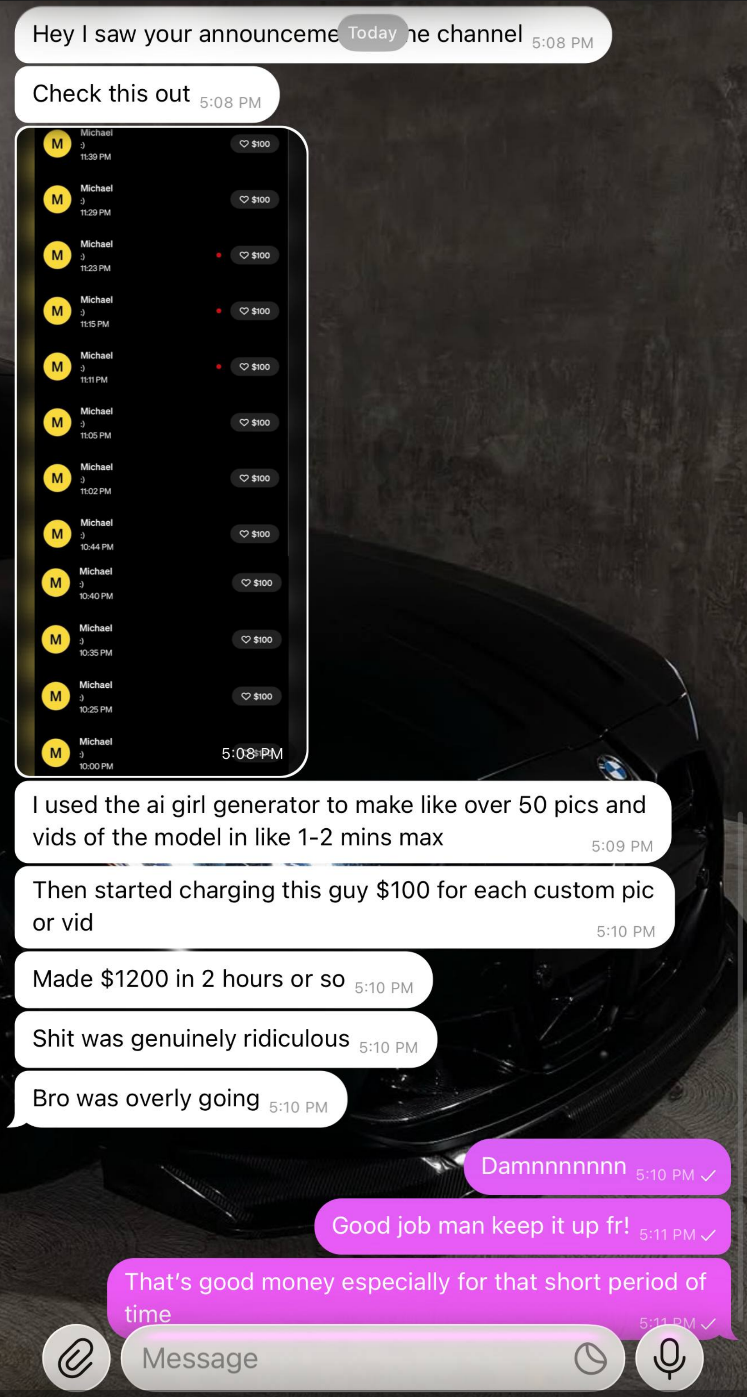
Task: Tap the "Good job man keep it up fr!" message
Action: coord(523,1226)
